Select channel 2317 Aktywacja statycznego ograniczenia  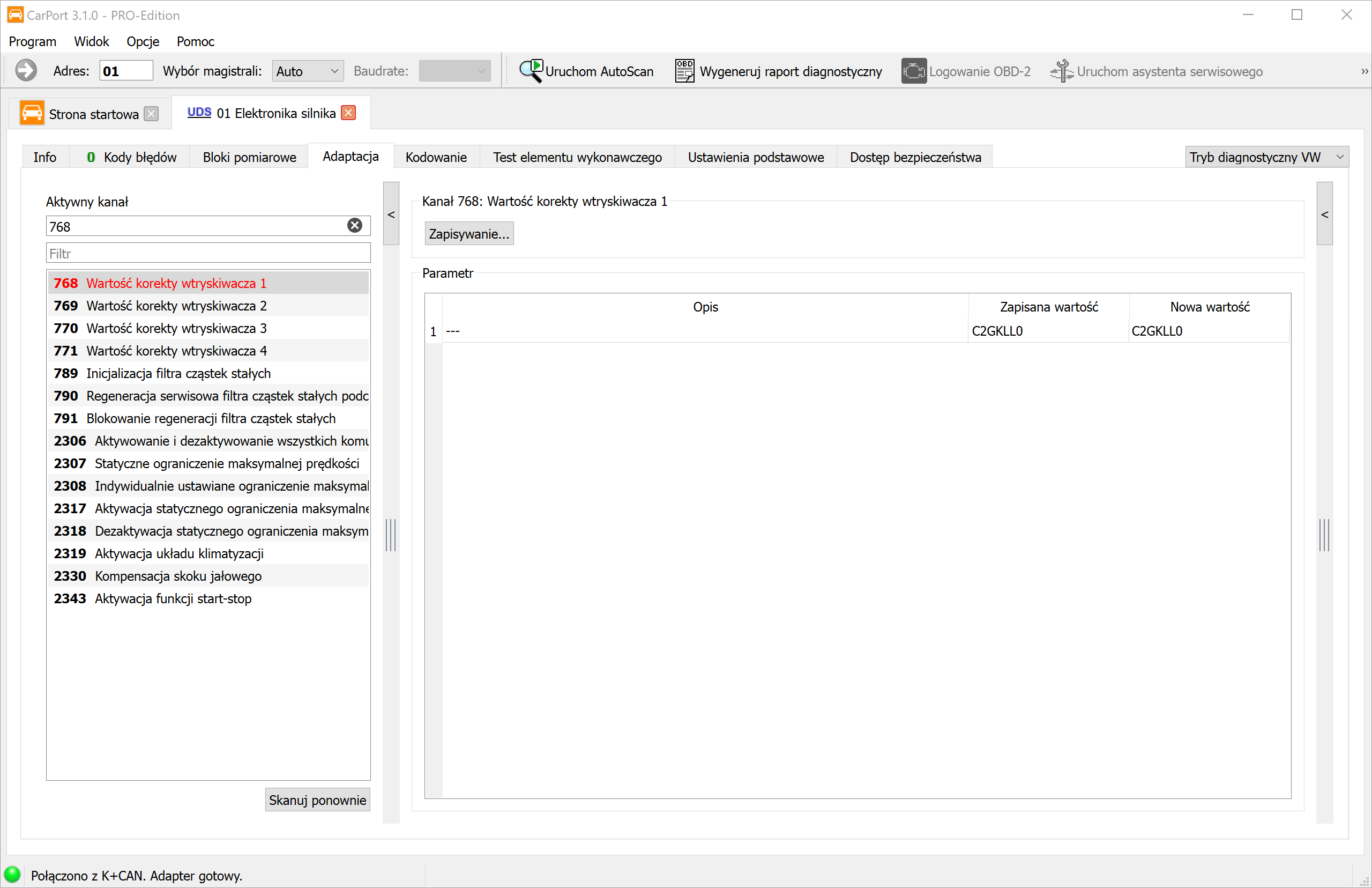coord(208,508)
